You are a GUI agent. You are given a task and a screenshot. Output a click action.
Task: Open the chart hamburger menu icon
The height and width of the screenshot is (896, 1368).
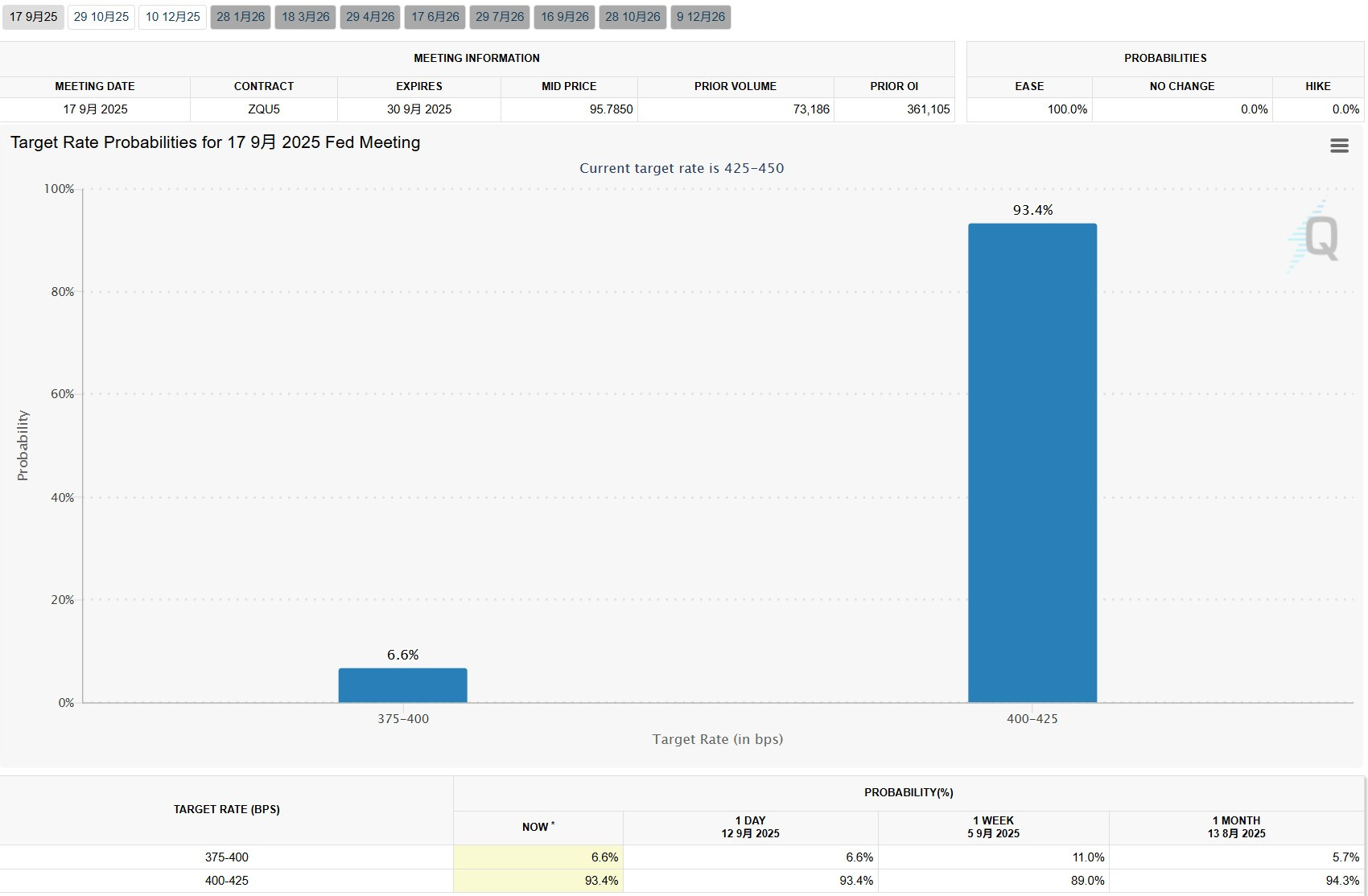pyautogui.click(x=1339, y=146)
